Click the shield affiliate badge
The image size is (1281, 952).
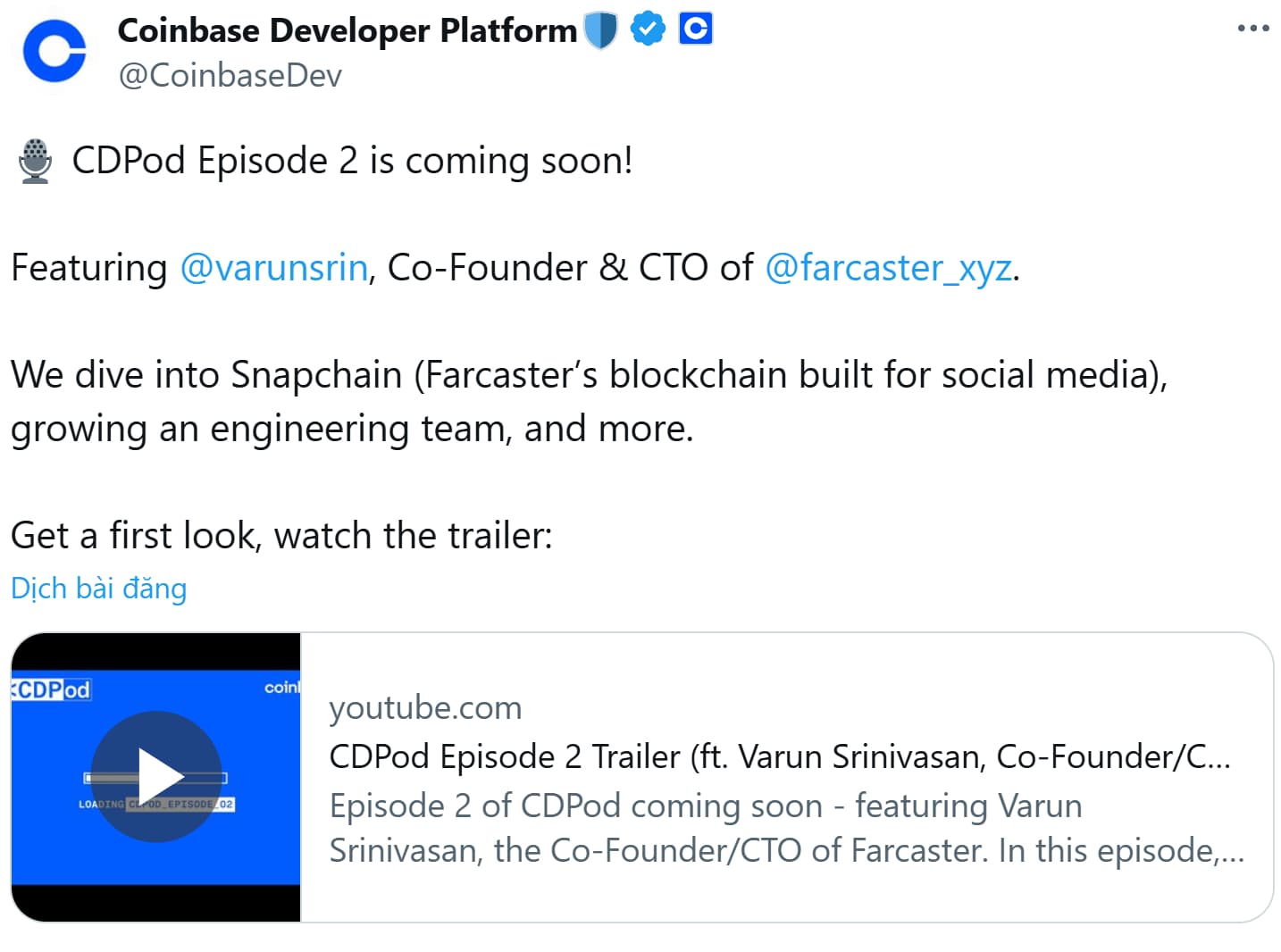(602, 28)
